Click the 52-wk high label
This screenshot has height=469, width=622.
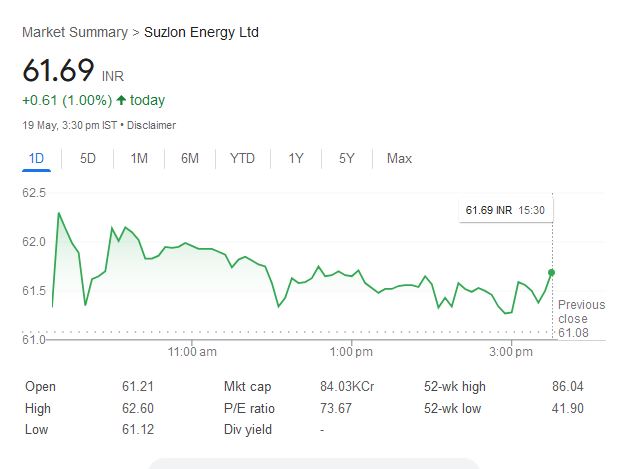(455, 386)
